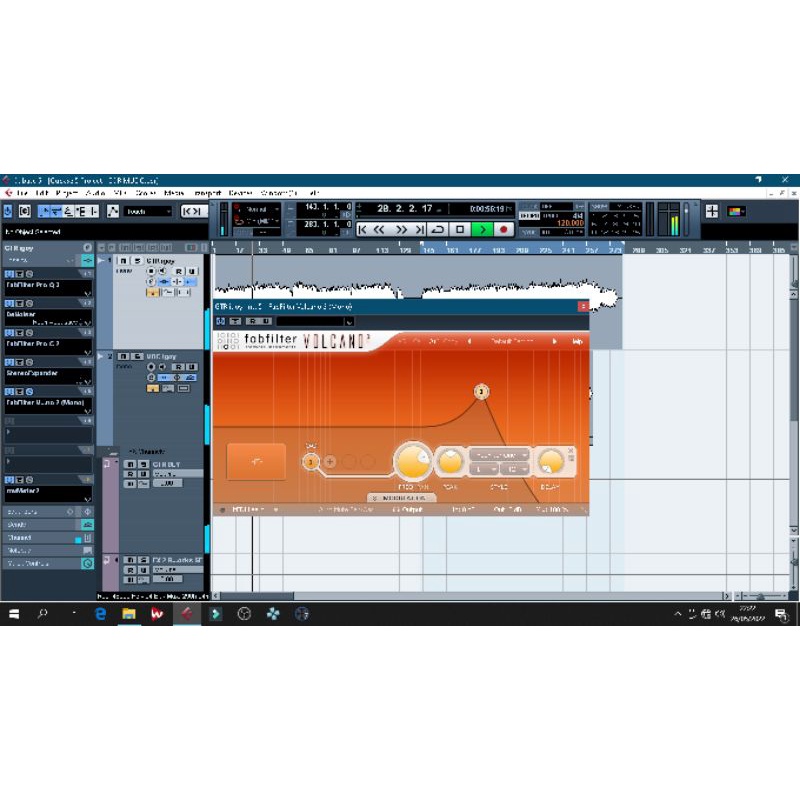
Task: Solo track 2 VOC
Action: click(x=135, y=355)
